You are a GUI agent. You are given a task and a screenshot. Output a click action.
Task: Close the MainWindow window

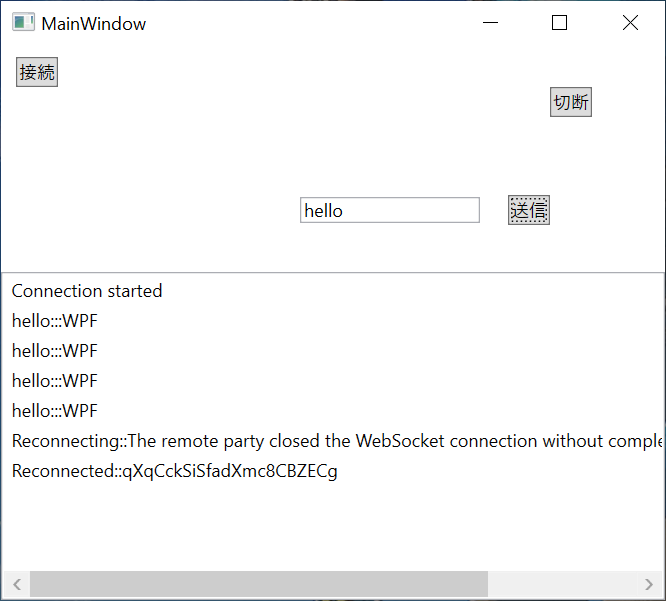pyautogui.click(x=630, y=23)
